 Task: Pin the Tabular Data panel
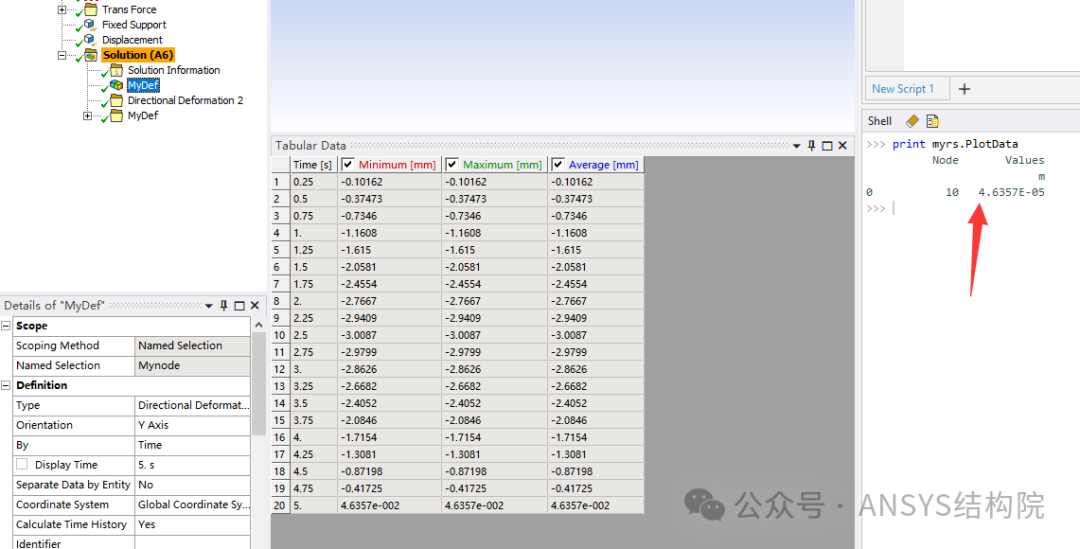coord(812,145)
